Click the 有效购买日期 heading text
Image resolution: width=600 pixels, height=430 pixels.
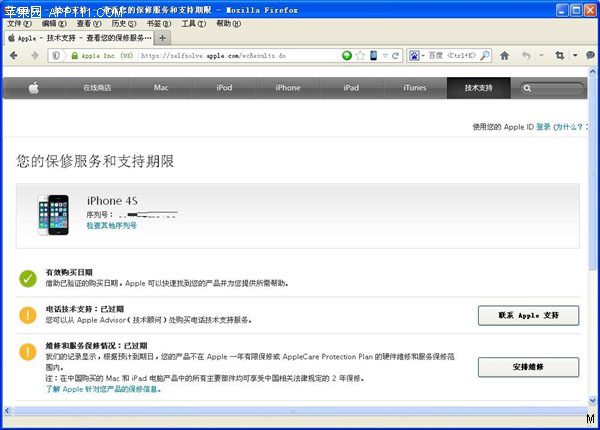69,273
